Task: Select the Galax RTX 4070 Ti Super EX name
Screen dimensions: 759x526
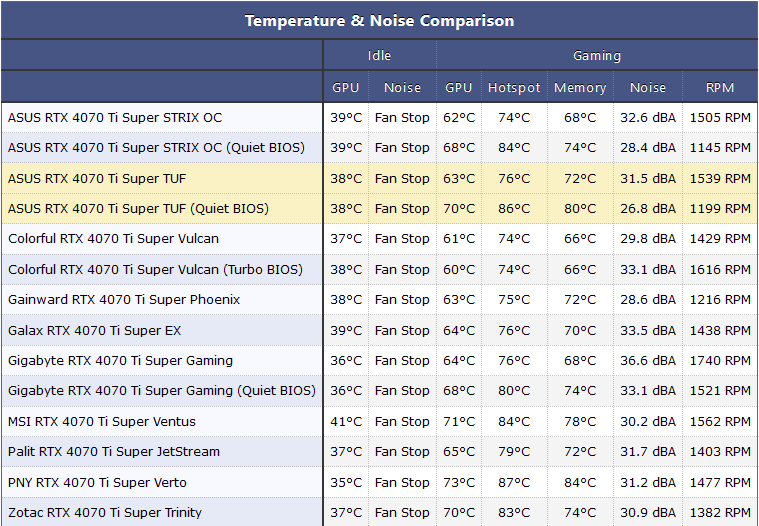Action: (x=95, y=330)
